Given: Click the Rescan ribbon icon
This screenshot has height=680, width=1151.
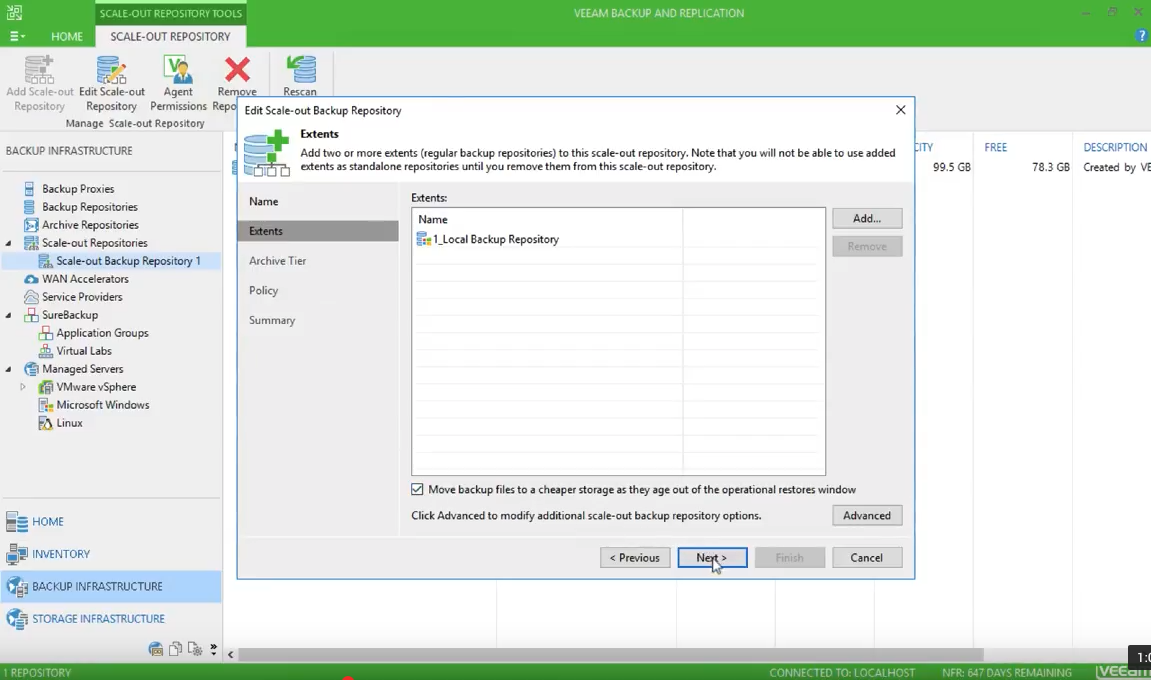Looking at the screenshot, I should [x=300, y=76].
